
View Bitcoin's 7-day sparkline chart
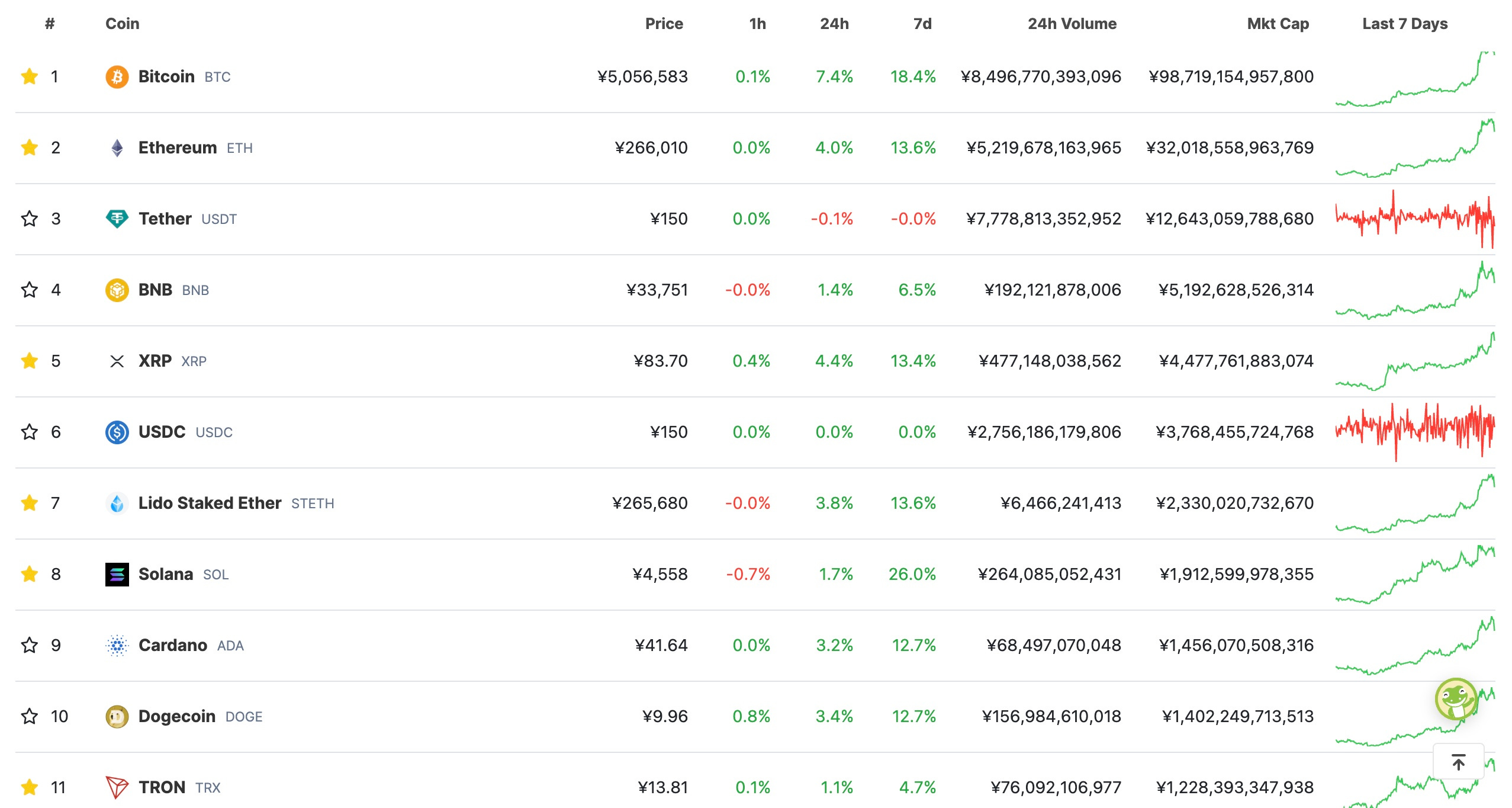click(x=1415, y=79)
